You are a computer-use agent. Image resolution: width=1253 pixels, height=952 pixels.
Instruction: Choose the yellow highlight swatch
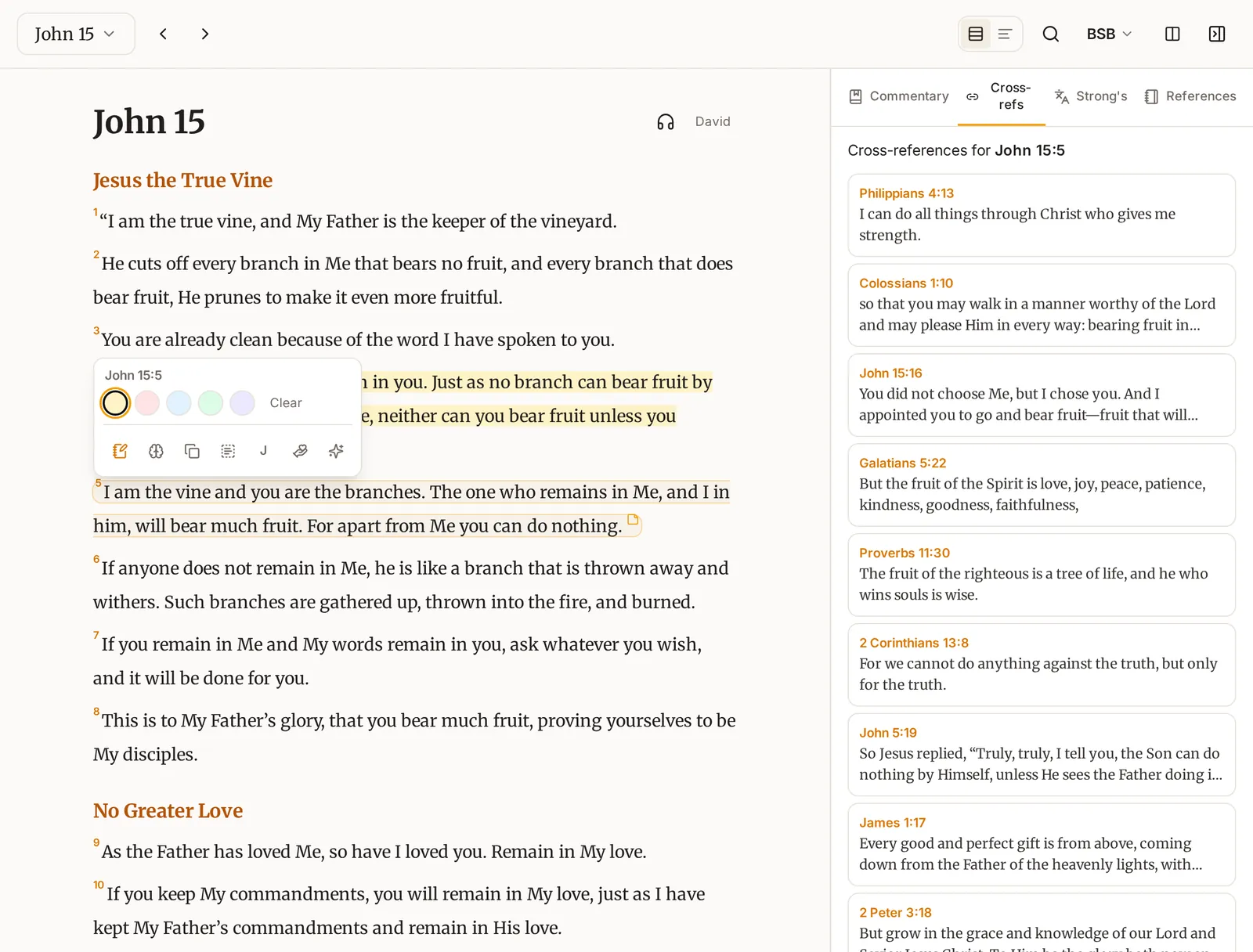point(115,403)
